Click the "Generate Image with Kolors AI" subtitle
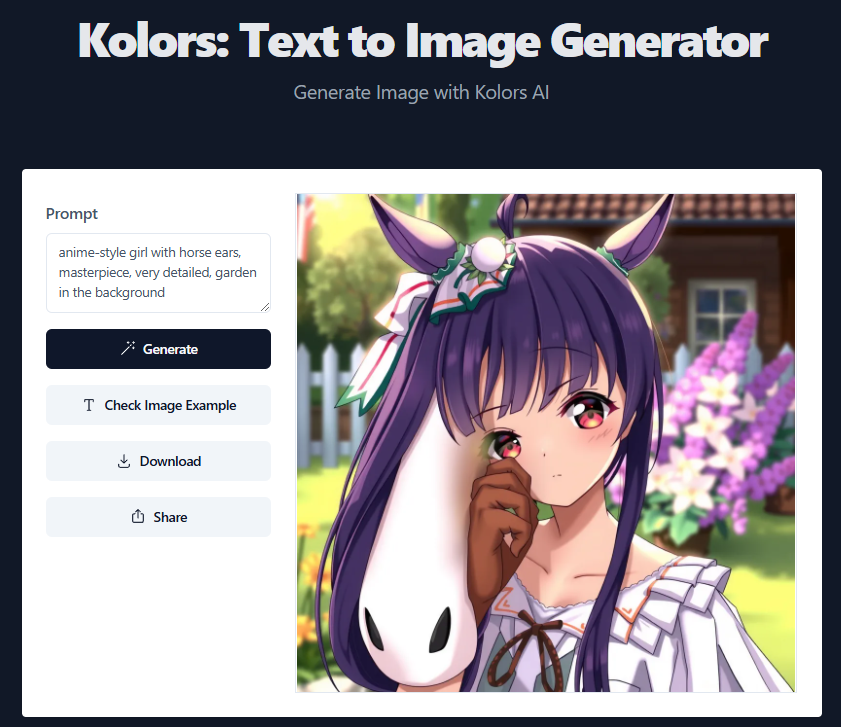841x727 pixels. [421, 93]
